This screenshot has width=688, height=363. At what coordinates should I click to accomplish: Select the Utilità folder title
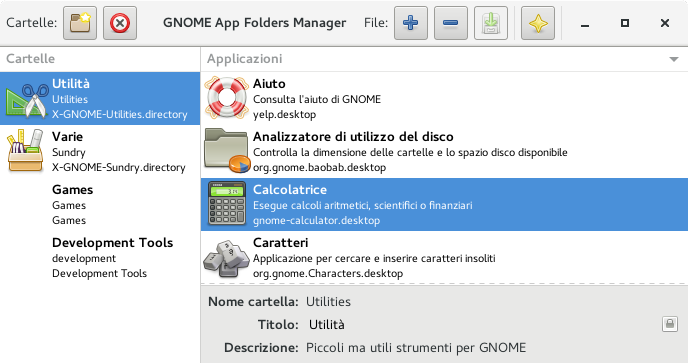pyautogui.click(x=71, y=83)
